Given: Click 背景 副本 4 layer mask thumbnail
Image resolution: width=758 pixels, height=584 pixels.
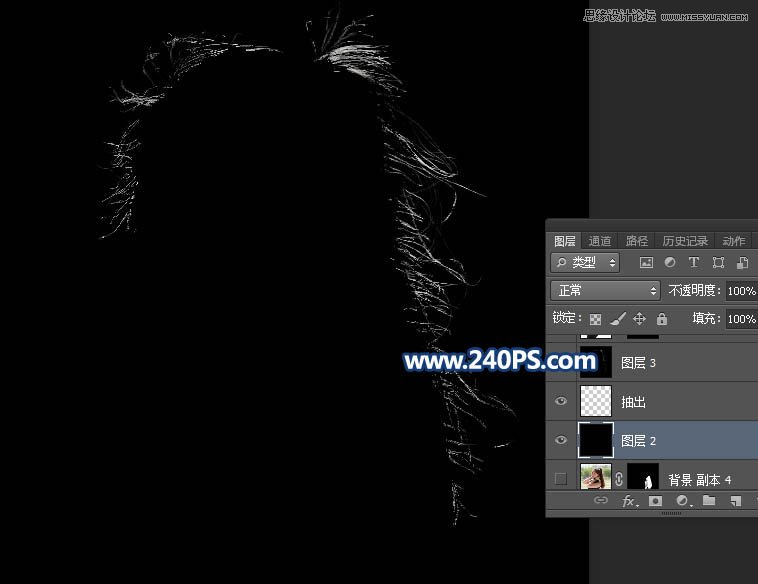Looking at the screenshot, I should [x=643, y=477].
